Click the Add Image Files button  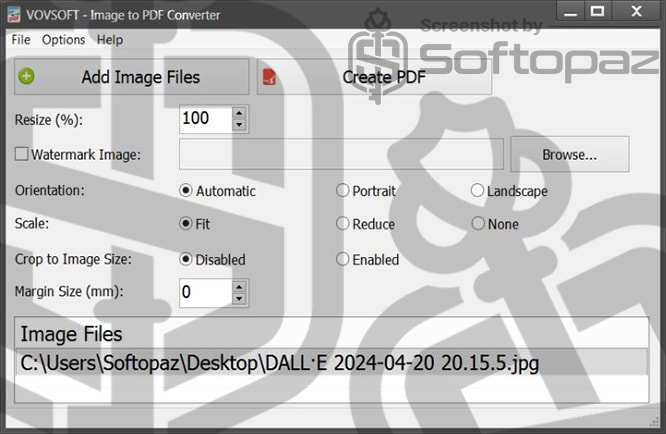click(x=132, y=77)
